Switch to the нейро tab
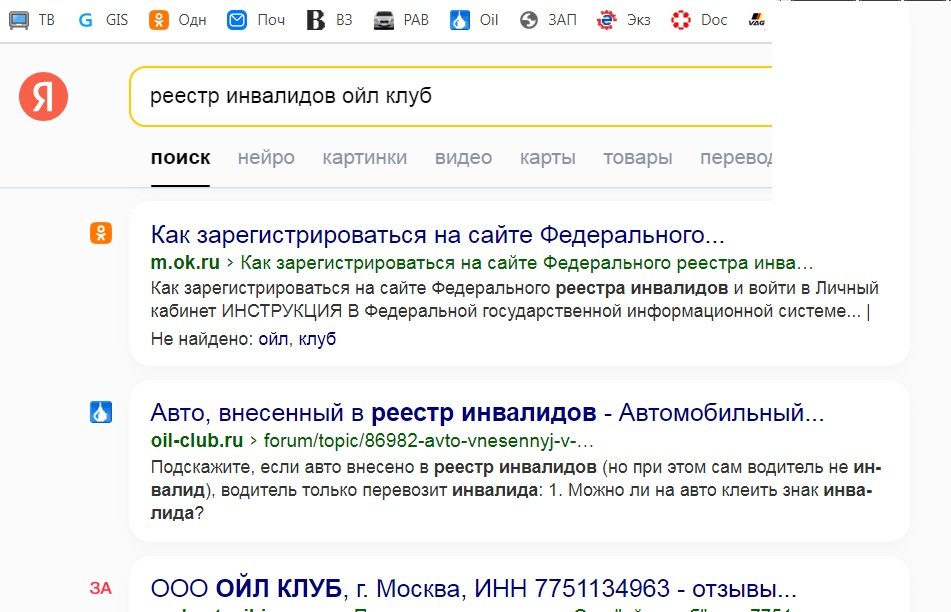Viewport: 951px width, 612px height. (x=266, y=158)
